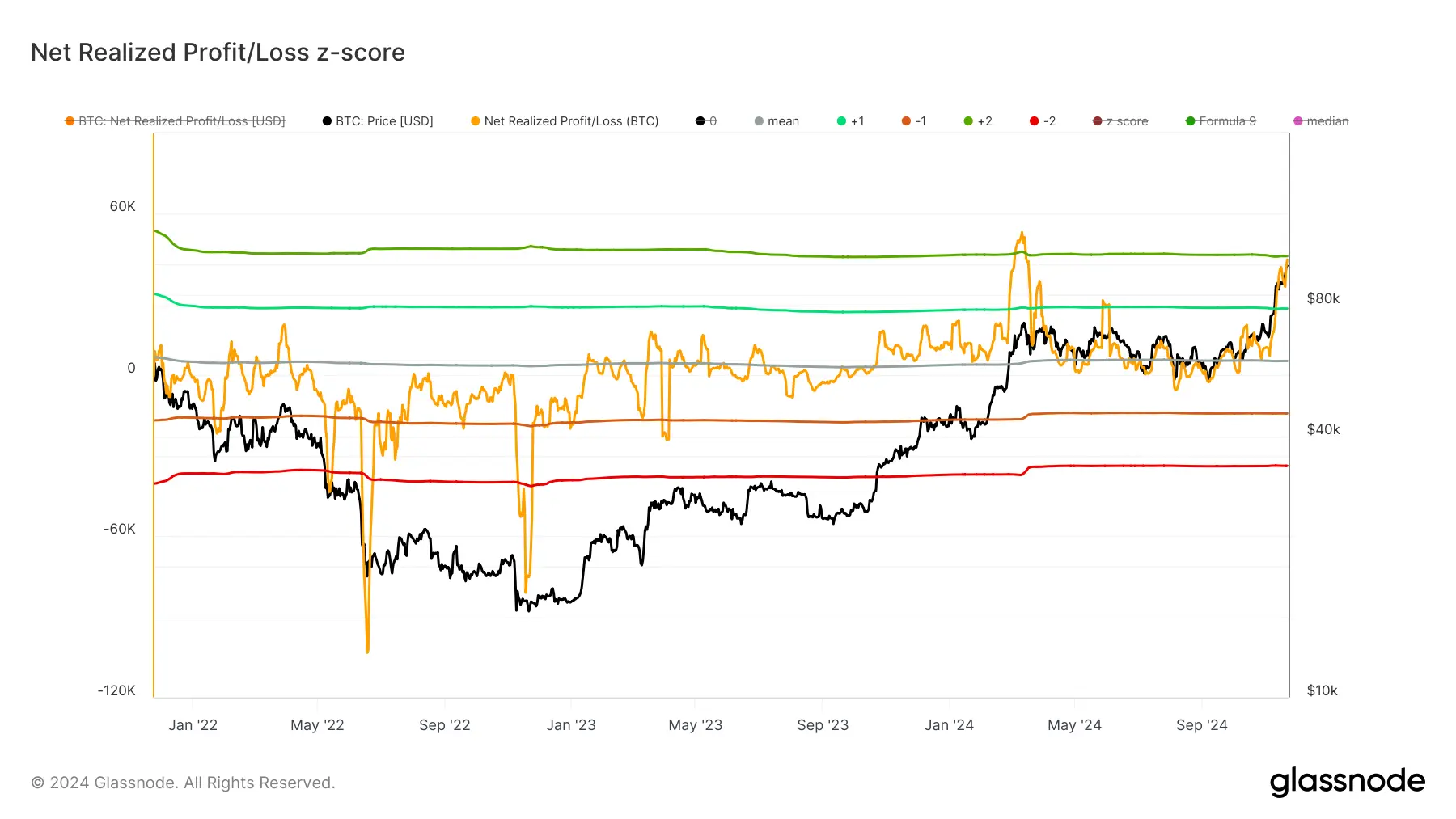Click the Jan '24 date label
Image resolution: width=1456 pixels, height=819 pixels.
point(949,725)
